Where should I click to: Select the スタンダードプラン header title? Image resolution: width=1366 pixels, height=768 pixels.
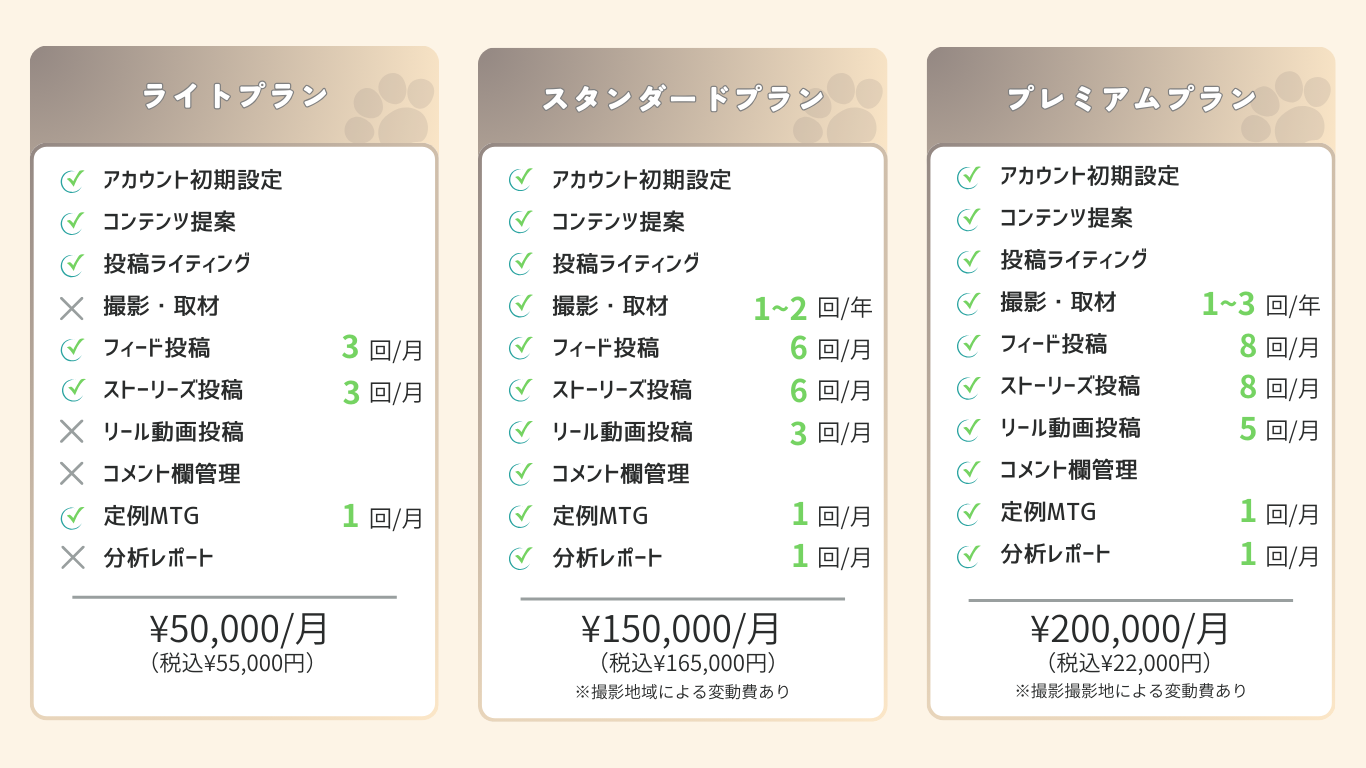[x=683, y=99]
